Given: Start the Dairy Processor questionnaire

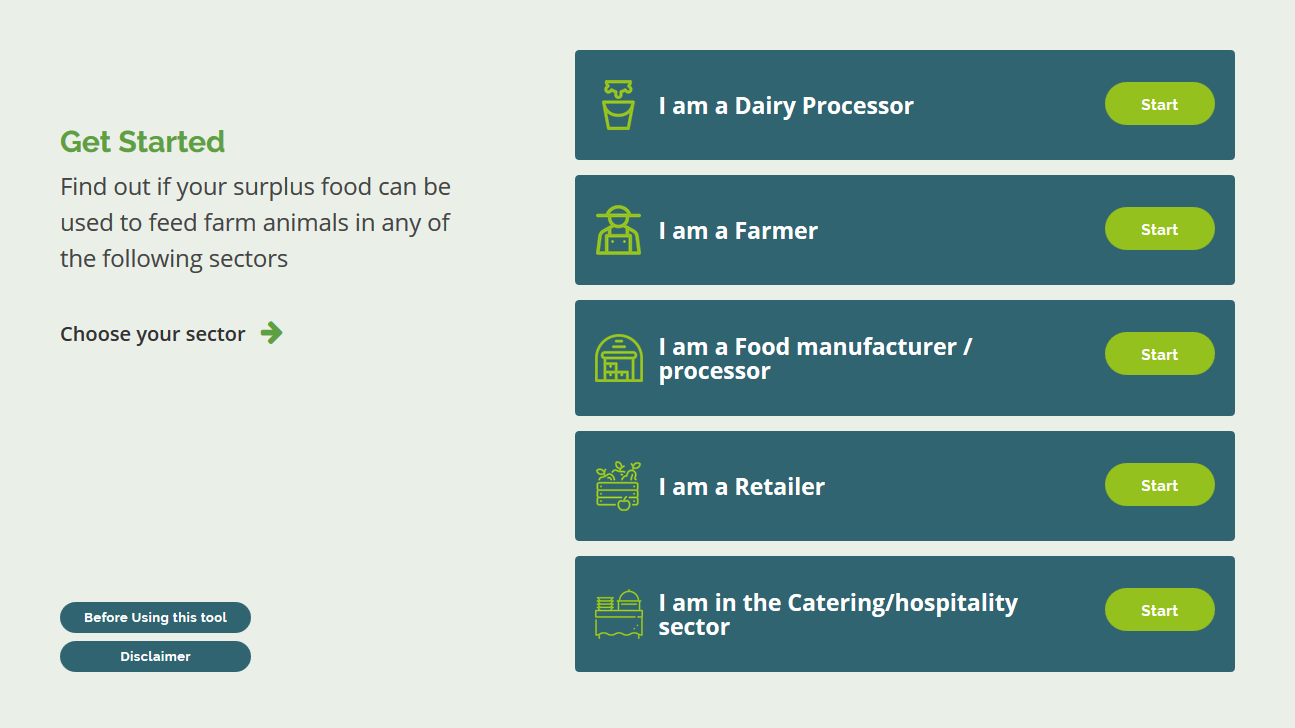Looking at the screenshot, I should (x=1159, y=104).
